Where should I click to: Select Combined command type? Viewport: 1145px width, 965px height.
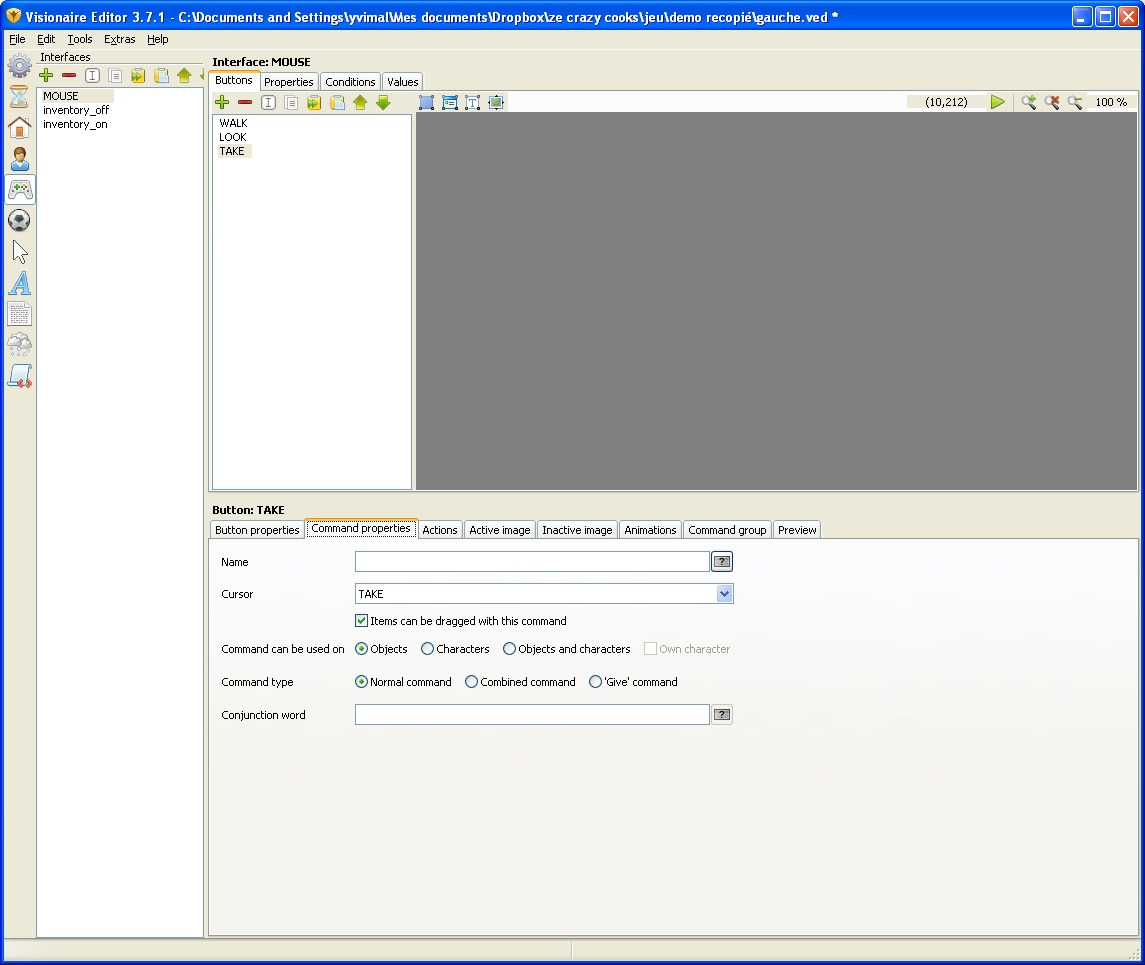(472, 682)
